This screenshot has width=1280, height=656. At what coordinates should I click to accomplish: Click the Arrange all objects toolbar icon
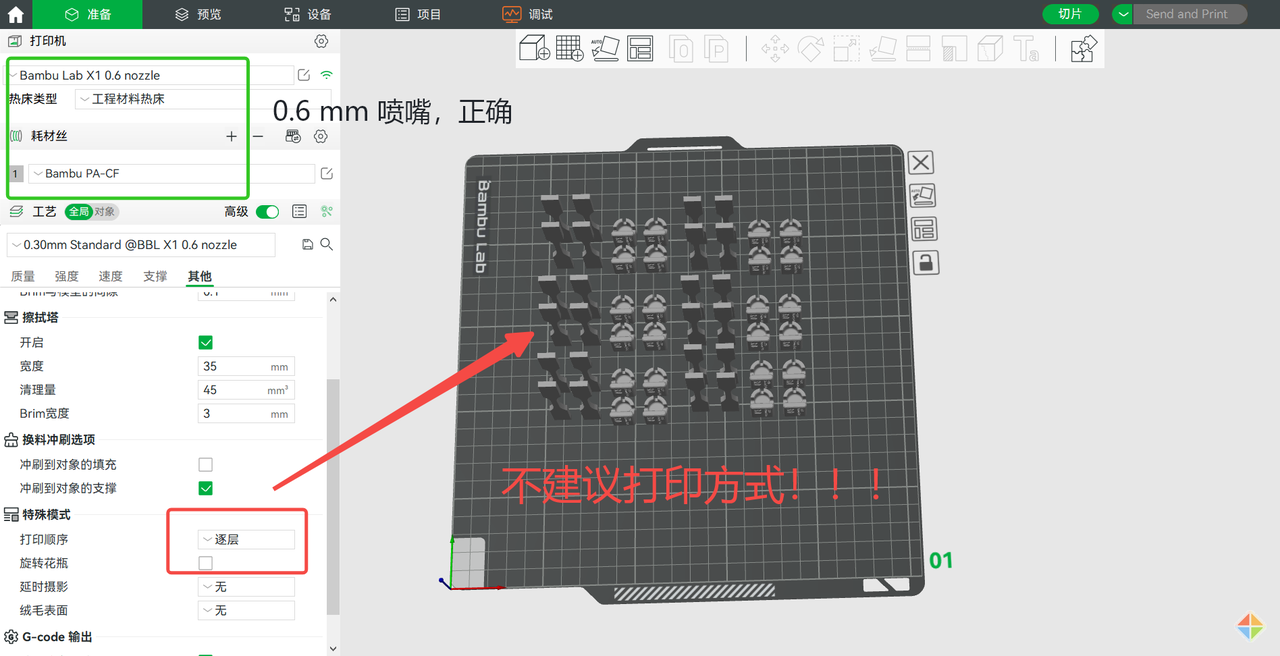(x=640, y=47)
